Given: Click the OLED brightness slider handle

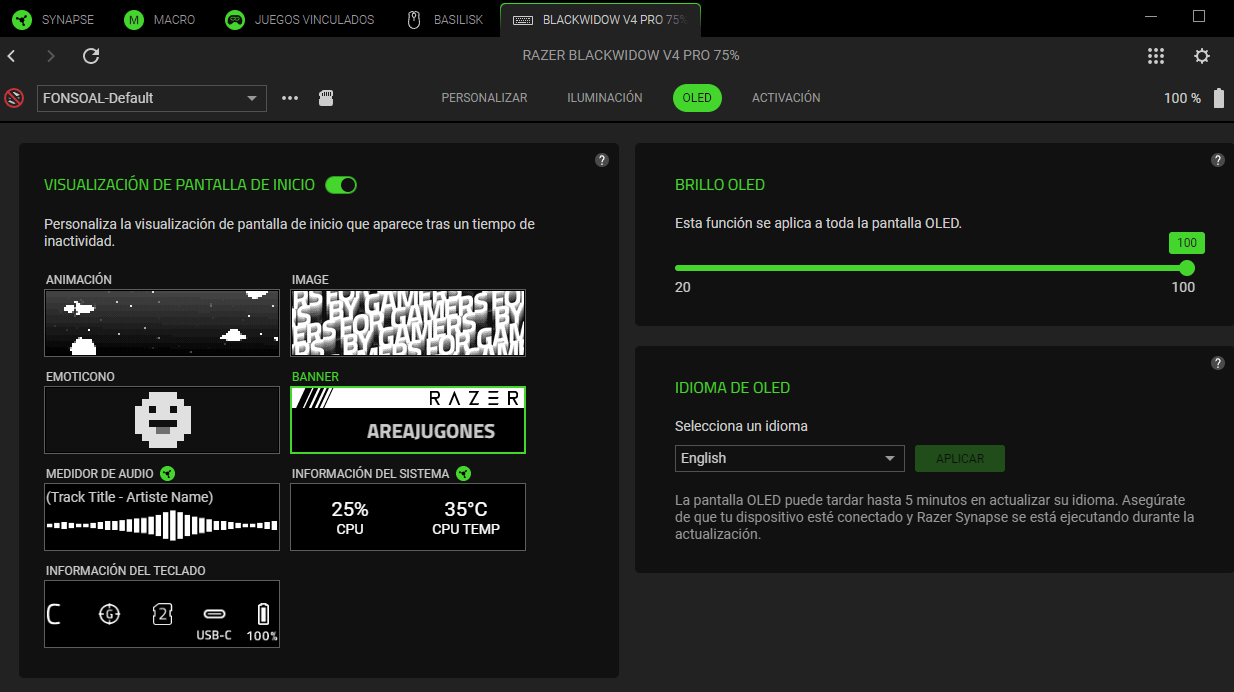Looking at the screenshot, I should pos(1187,268).
